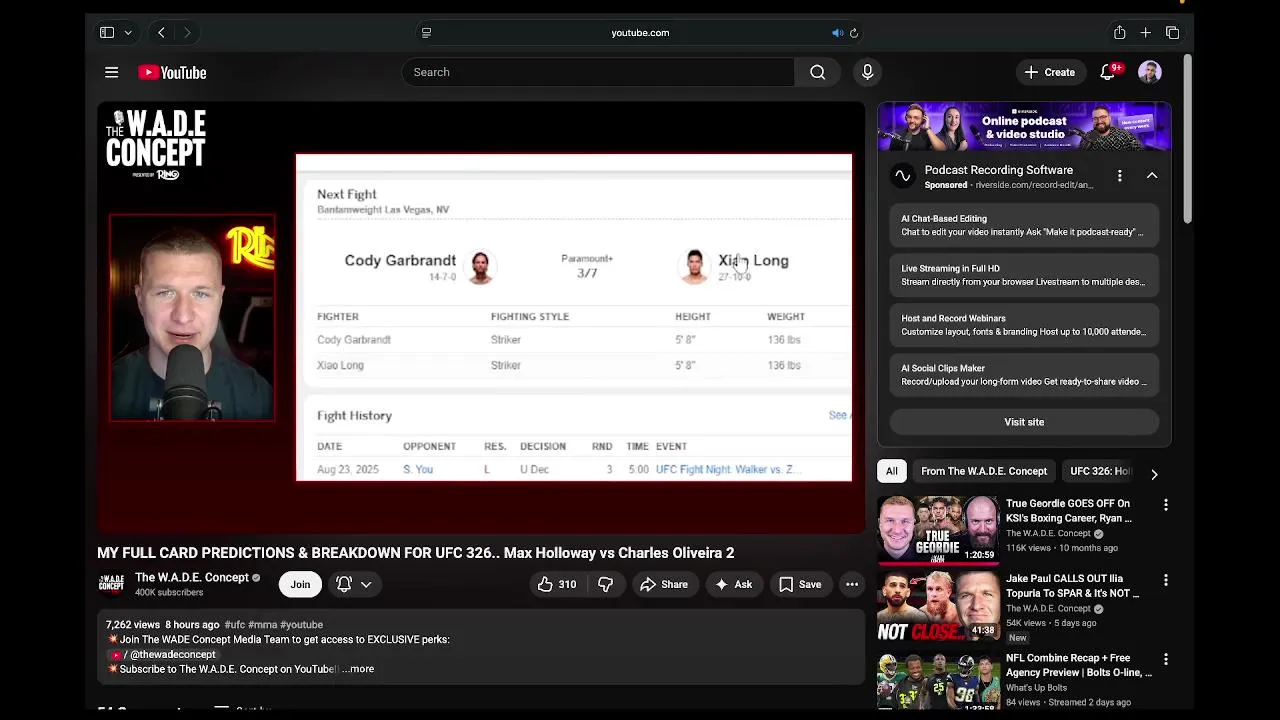
Task: Open the YouTube guide hamburger menu
Action: coord(112,72)
